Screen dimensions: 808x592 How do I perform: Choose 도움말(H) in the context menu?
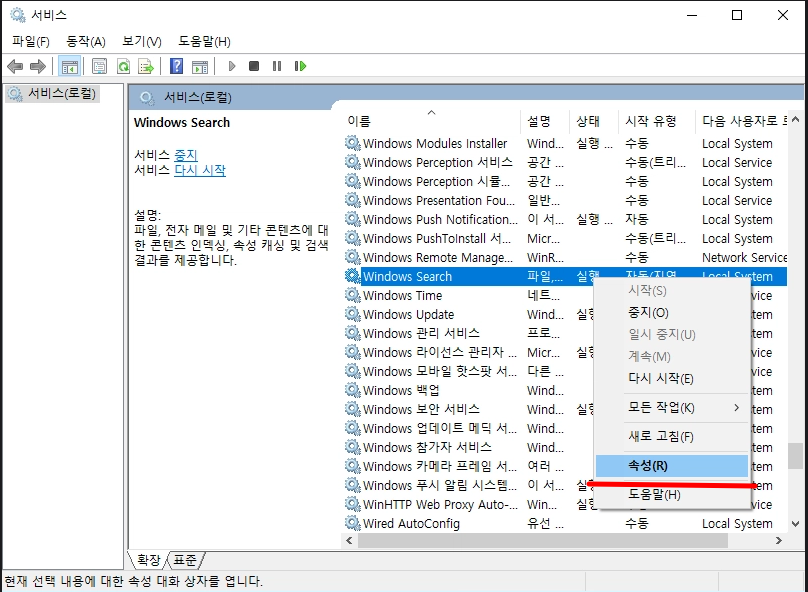click(671, 495)
